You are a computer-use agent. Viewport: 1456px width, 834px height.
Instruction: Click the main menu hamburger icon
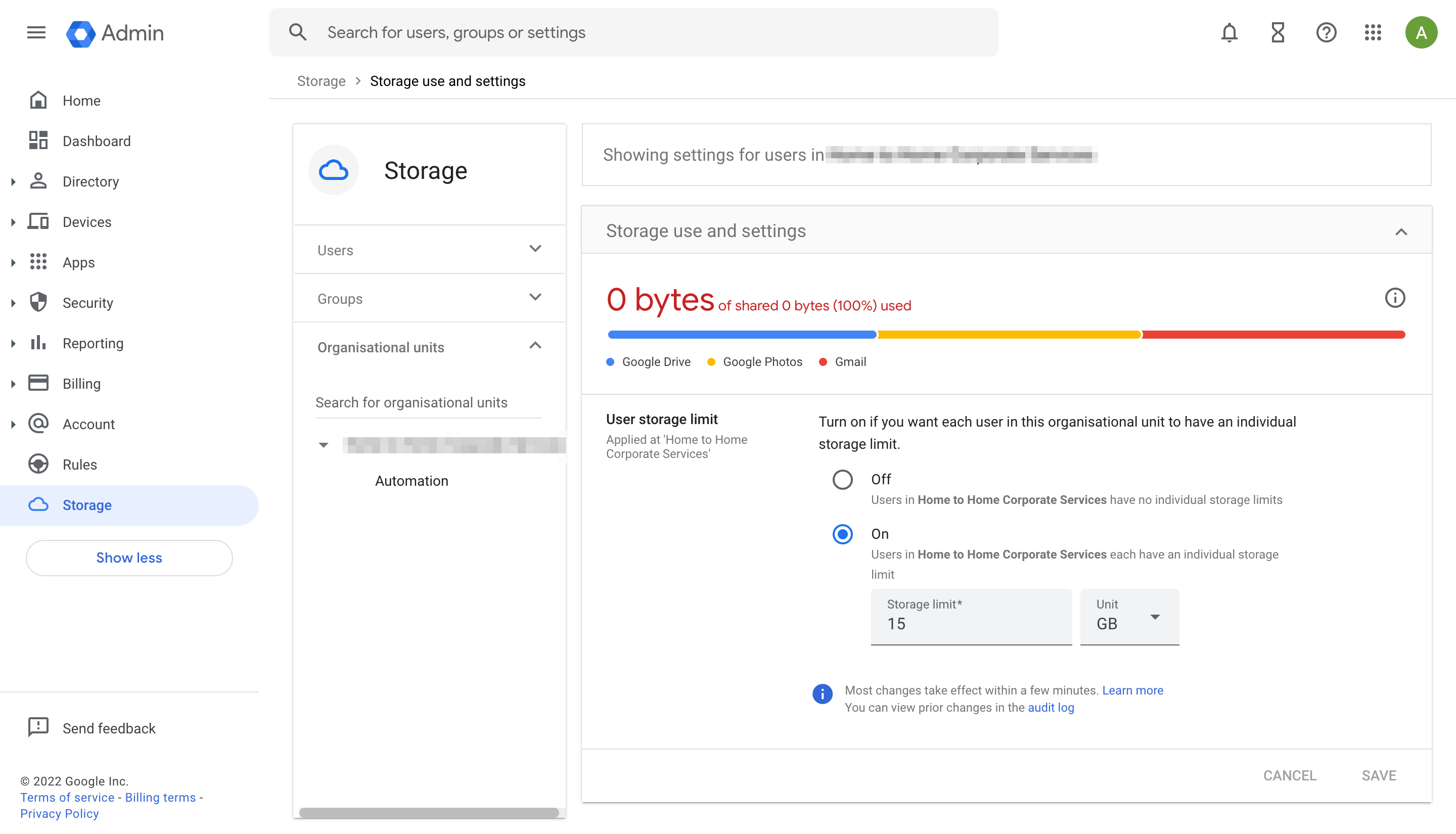[x=36, y=33]
